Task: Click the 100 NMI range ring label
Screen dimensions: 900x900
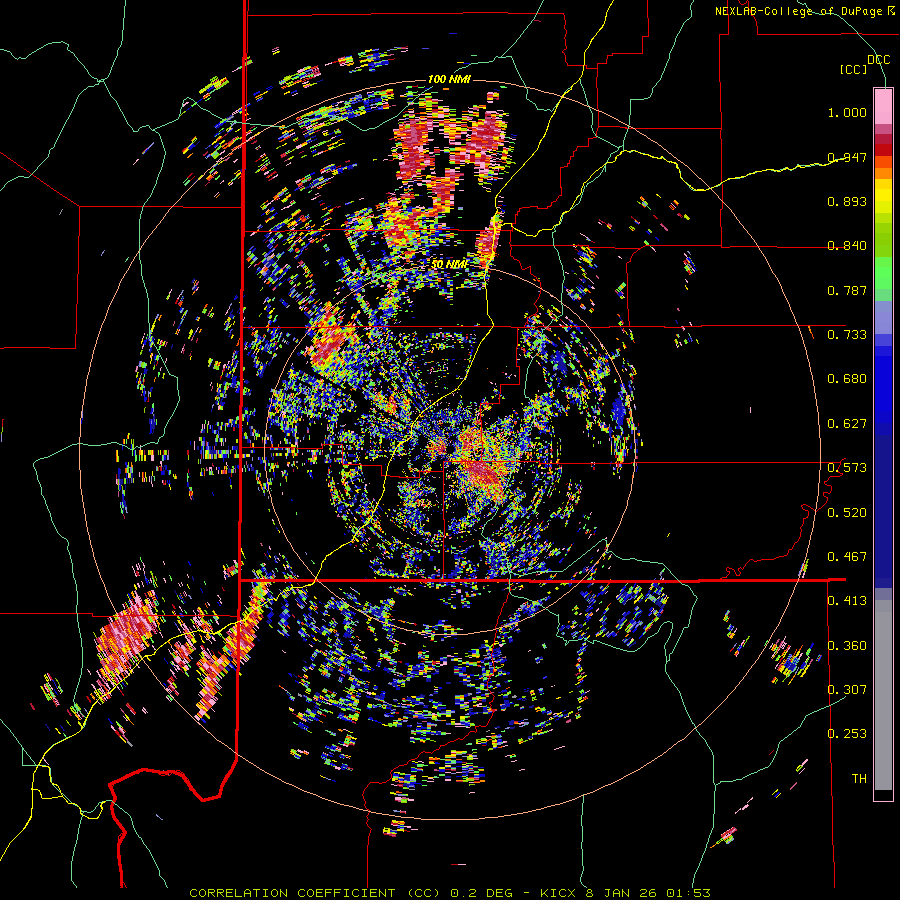Action: pyautogui.click(x=449, y=79)
